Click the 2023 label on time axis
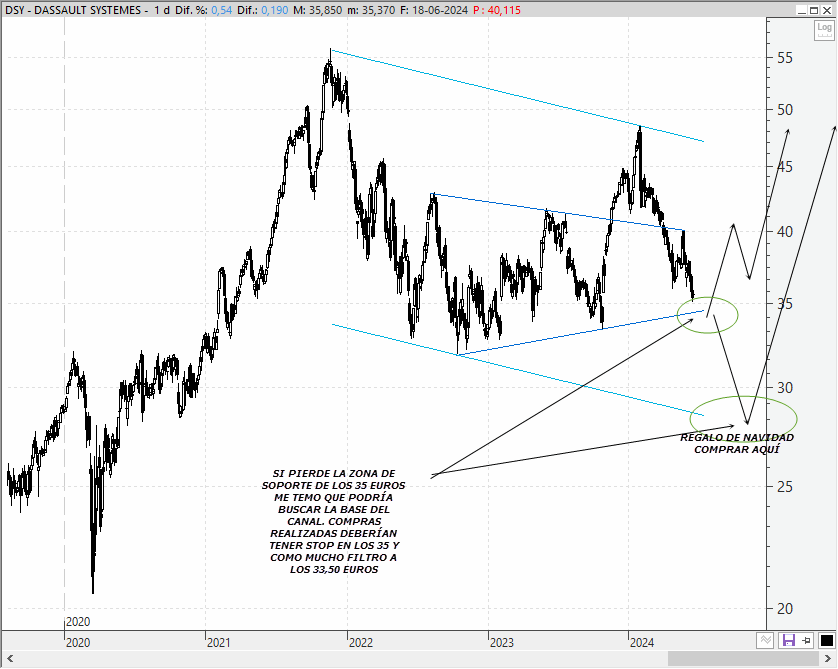 [501, 642]
